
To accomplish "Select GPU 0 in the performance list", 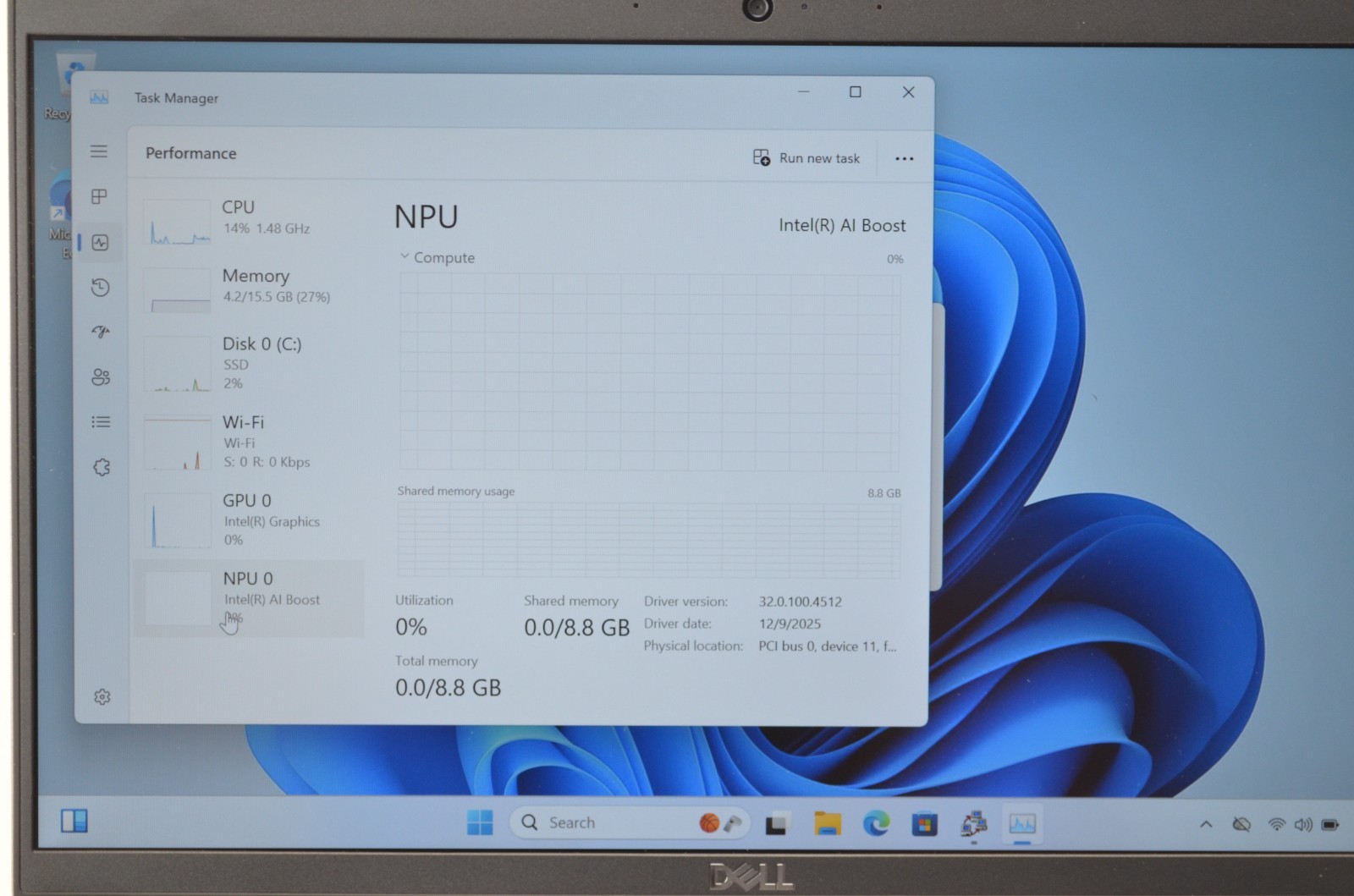I will pos(250,519).
